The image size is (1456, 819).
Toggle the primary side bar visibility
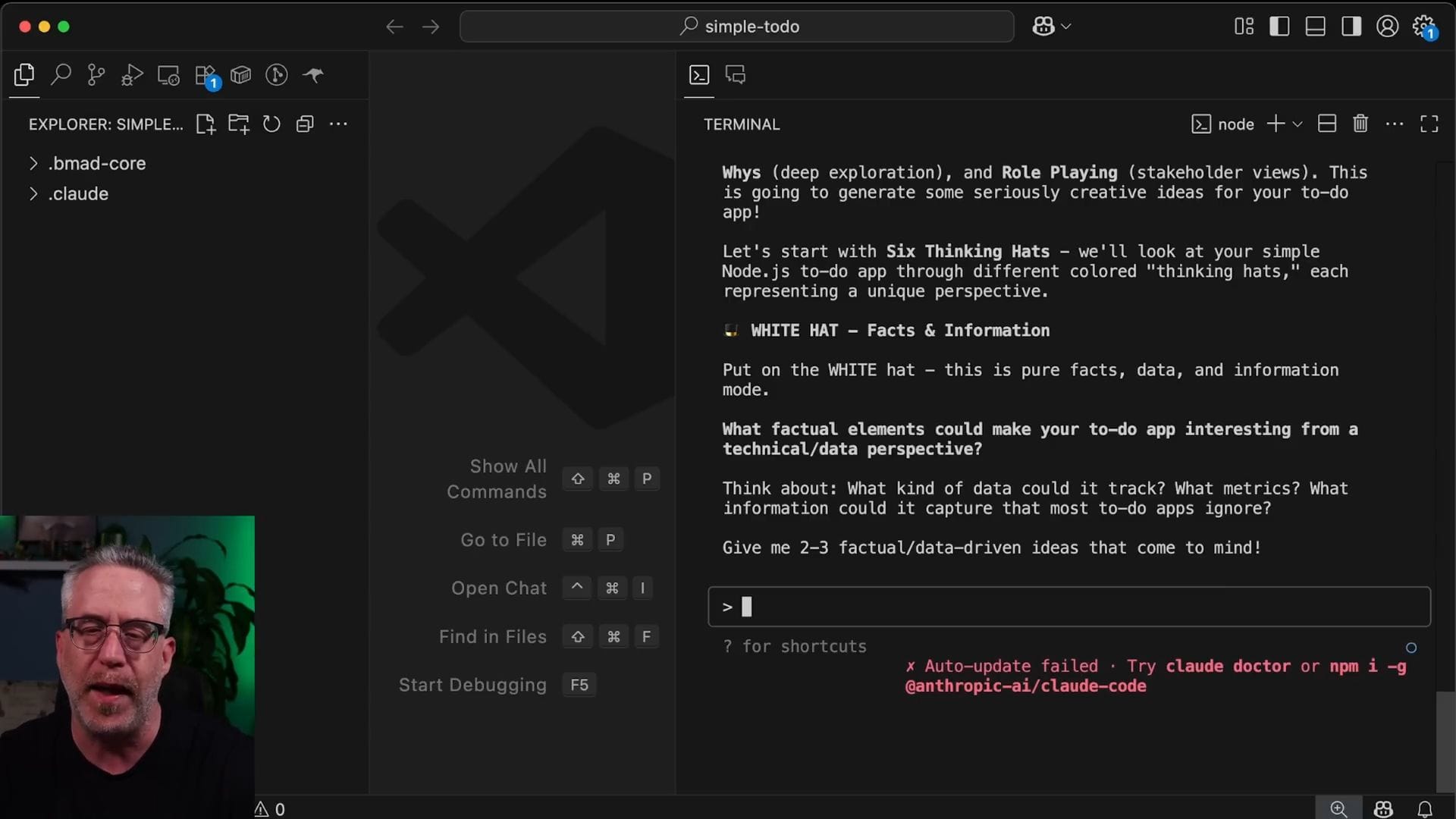pos(1279,27)
